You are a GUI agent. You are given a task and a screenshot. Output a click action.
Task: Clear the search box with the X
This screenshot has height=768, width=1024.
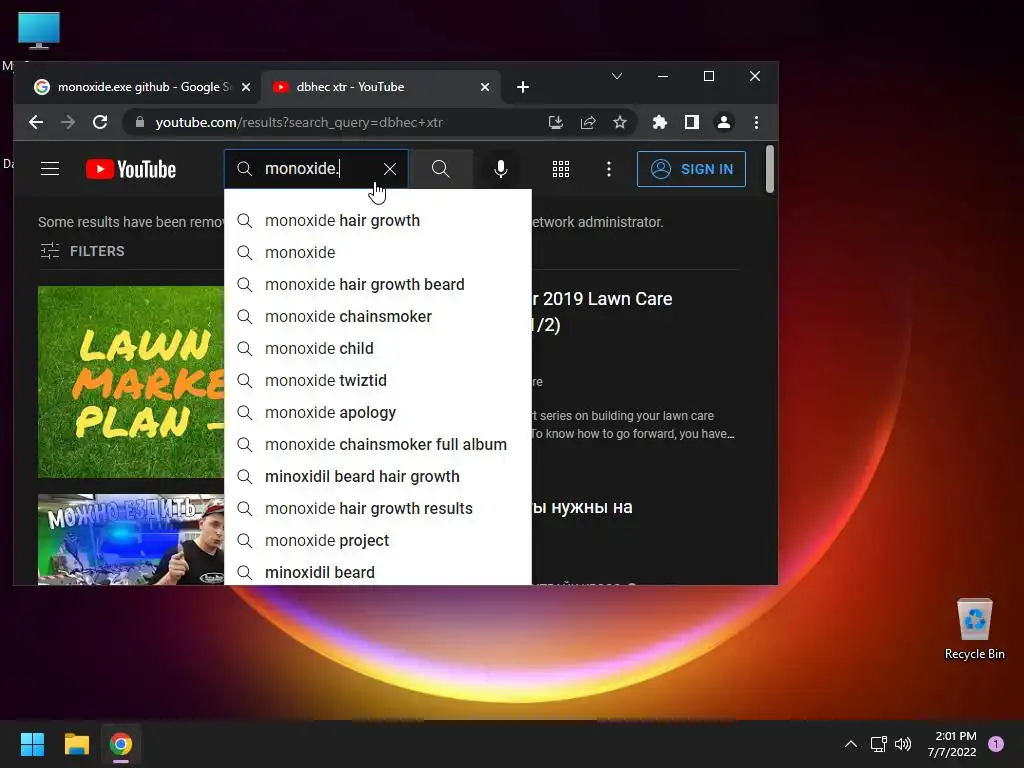point(390,169)
